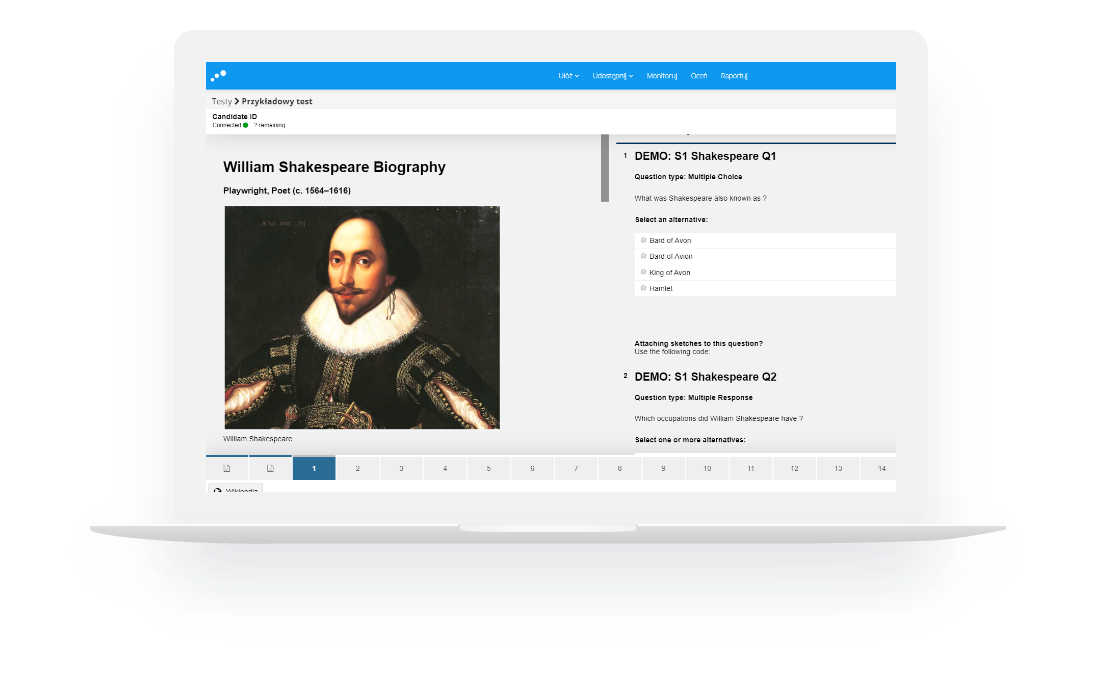Go to the Oceń menu item
This screenshot has width=1096, height=674.
pos(699,76)
